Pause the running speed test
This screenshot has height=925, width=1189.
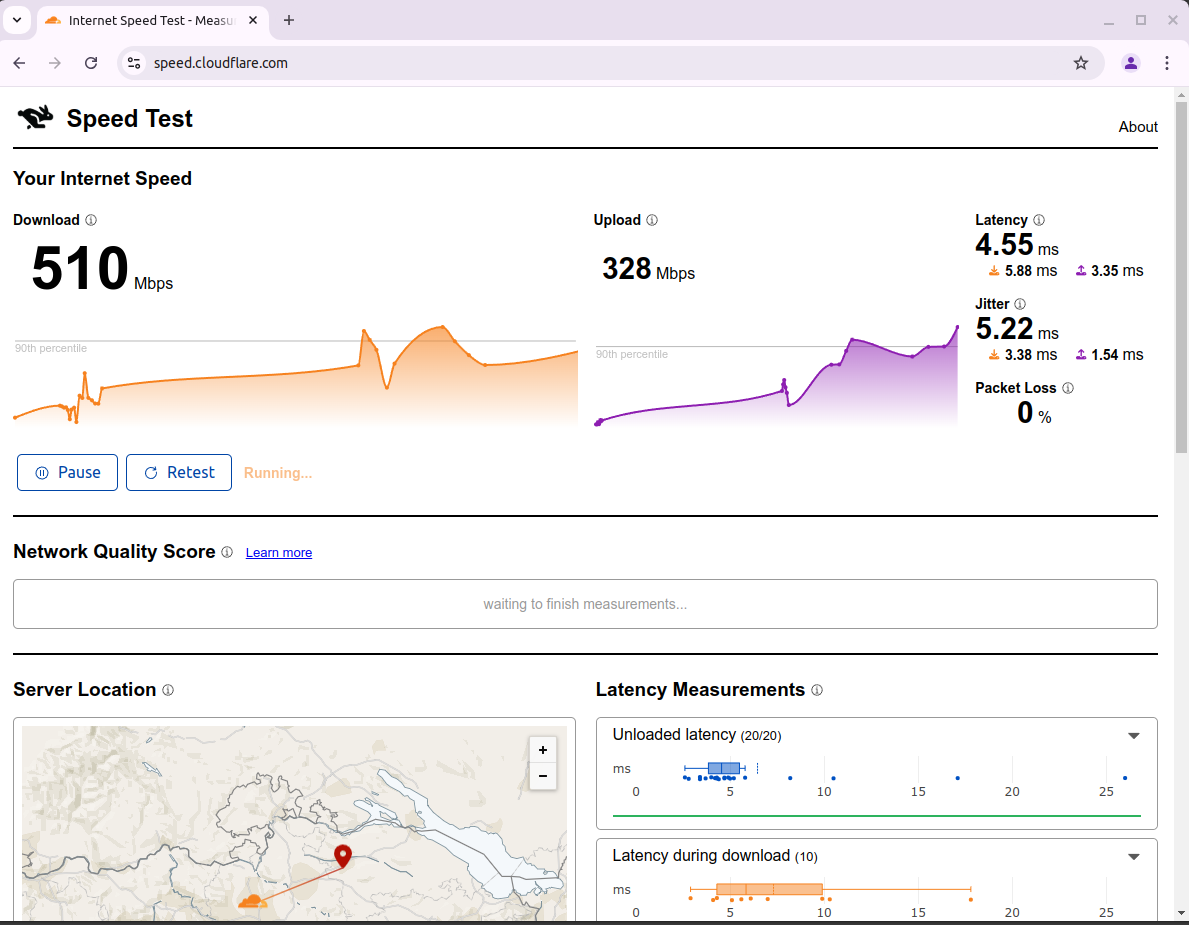tap(68, 473)
